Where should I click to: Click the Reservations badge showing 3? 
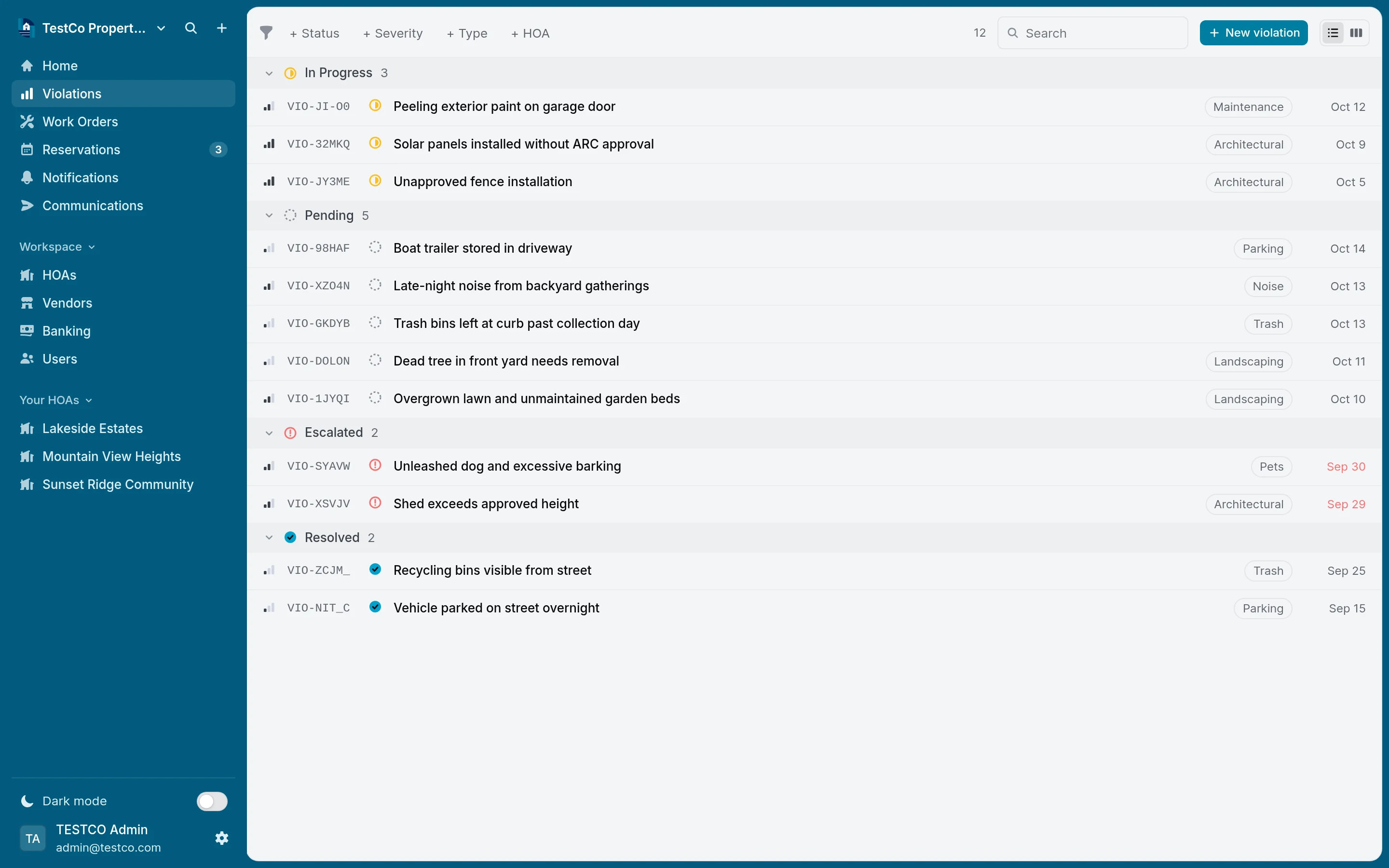point(218,149)
